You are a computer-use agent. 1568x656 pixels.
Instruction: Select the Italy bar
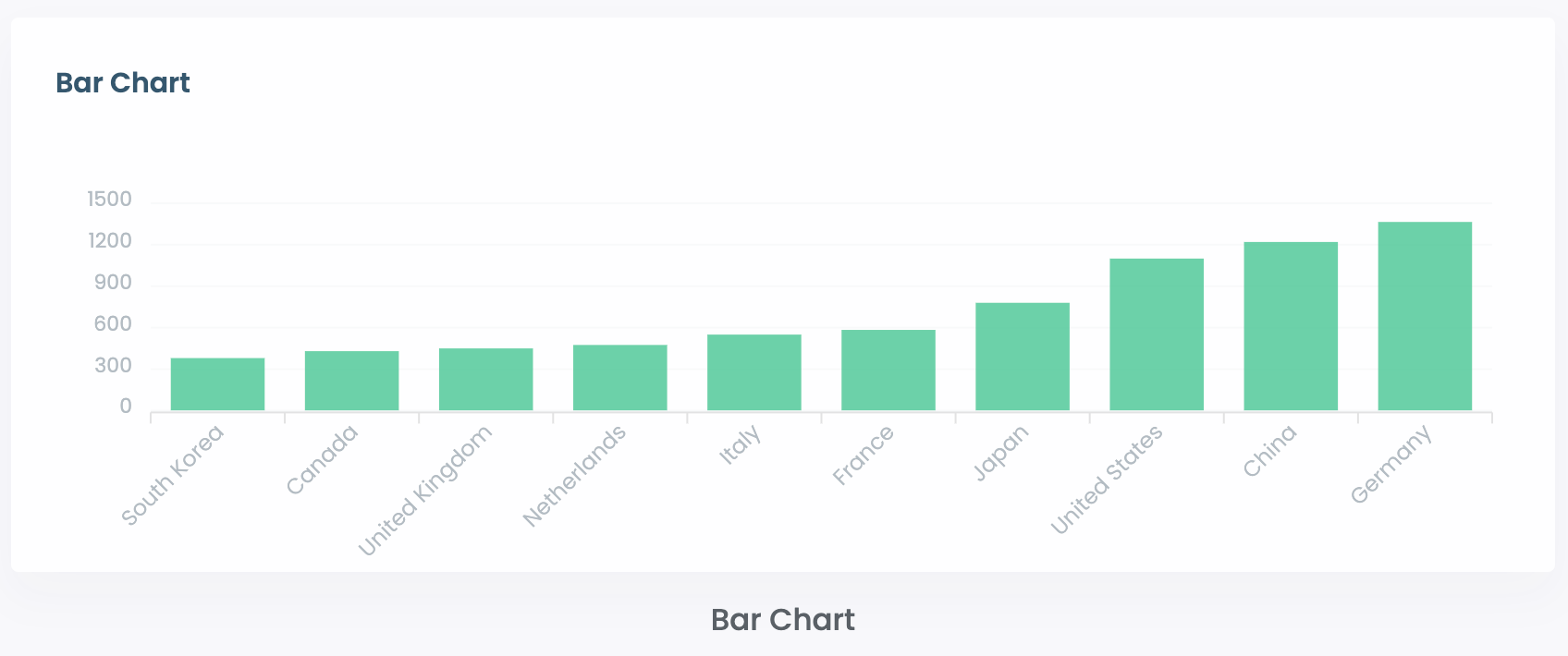[x=753, y=372]
